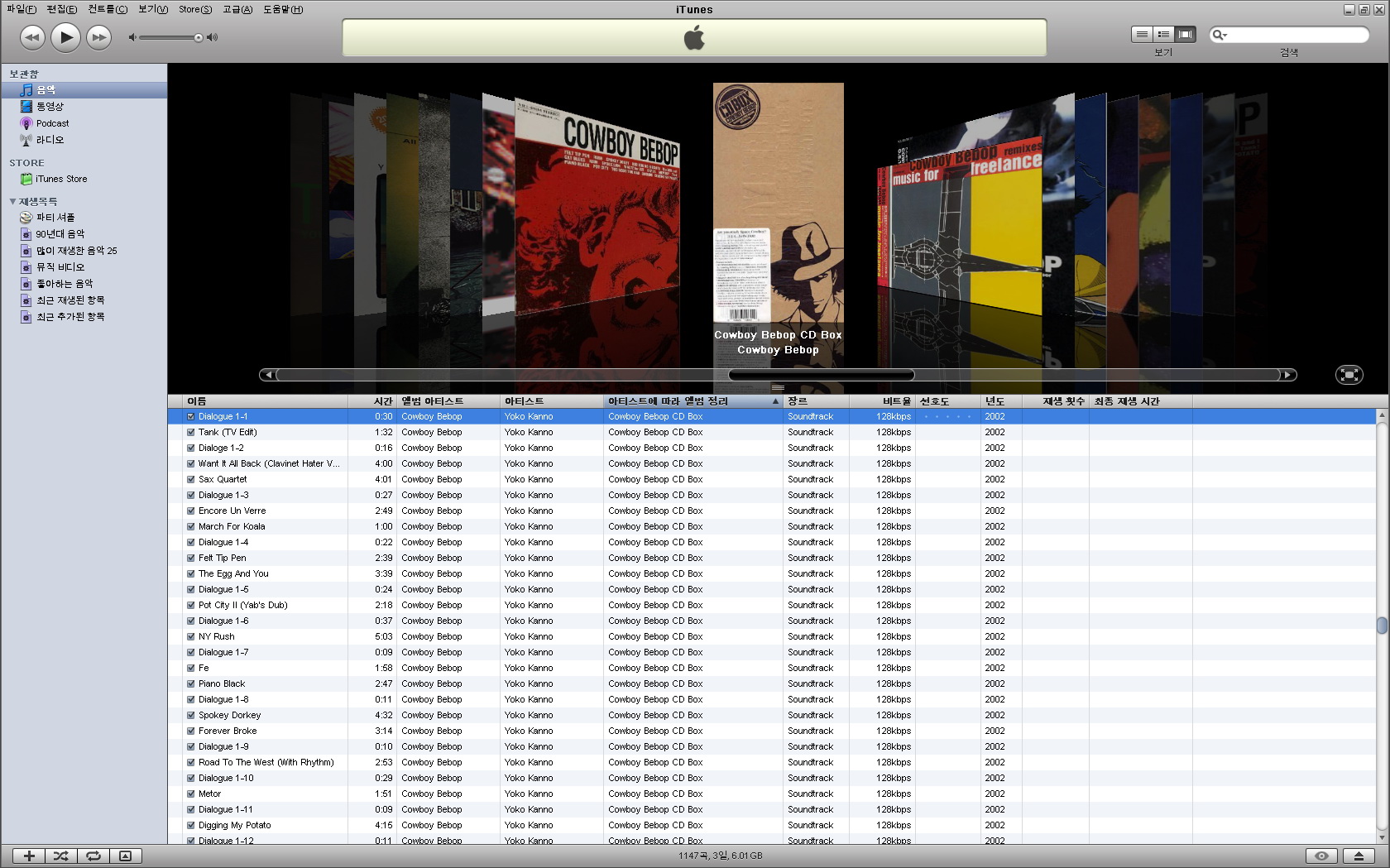Click the eject disc button
This screenshot has width=1390, height=868.
(1359, 856)
